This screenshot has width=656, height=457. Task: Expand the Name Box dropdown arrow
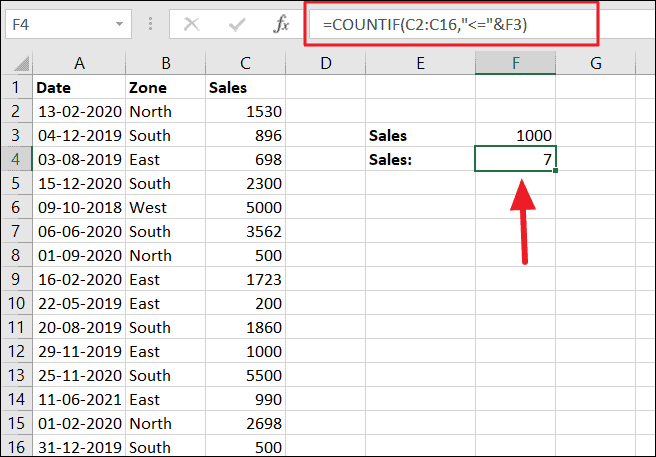pos(120,23)
